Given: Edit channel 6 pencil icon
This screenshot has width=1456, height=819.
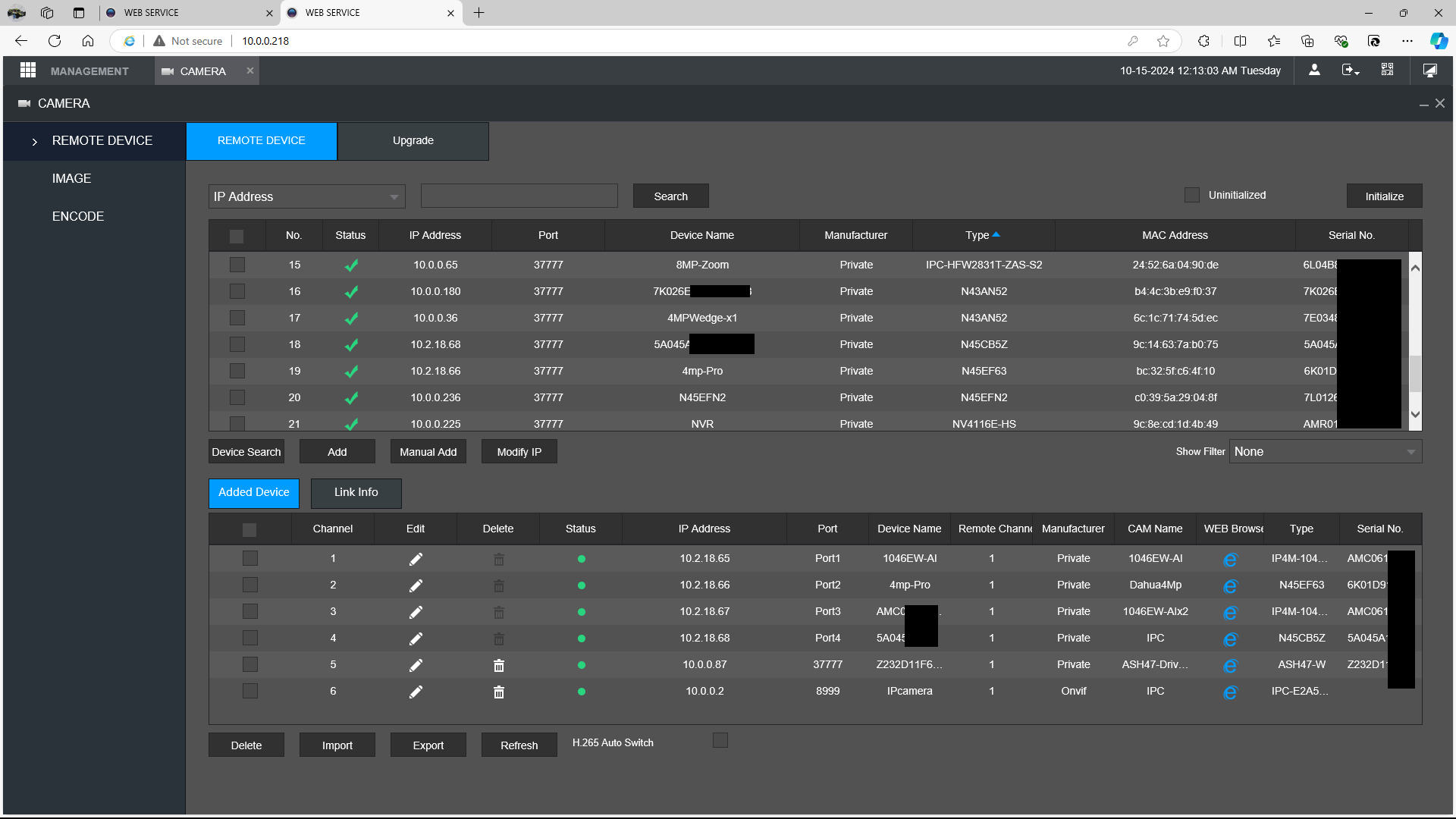Looking at the screenshot, I should (x=416, y=692).
